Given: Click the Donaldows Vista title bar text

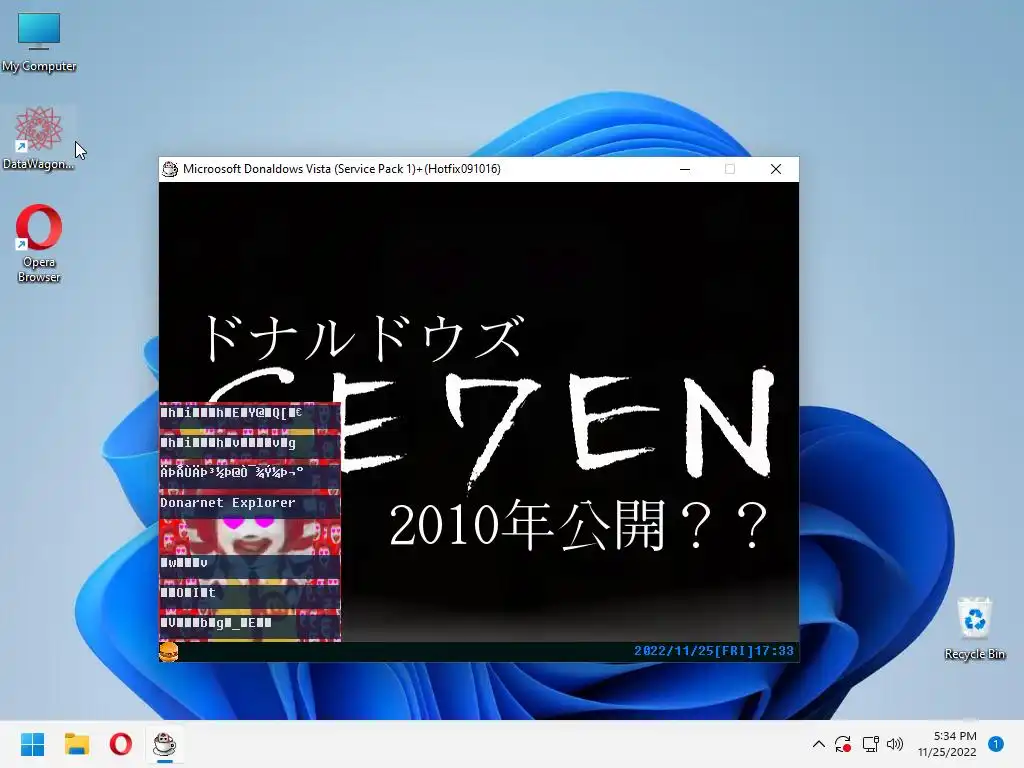Looking at the screenshot, I should point(342,169).
